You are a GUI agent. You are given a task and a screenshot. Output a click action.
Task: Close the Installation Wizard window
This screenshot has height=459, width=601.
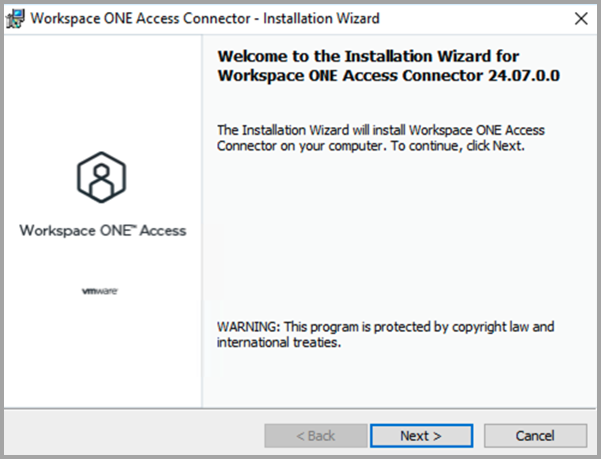tap(581, 18)
